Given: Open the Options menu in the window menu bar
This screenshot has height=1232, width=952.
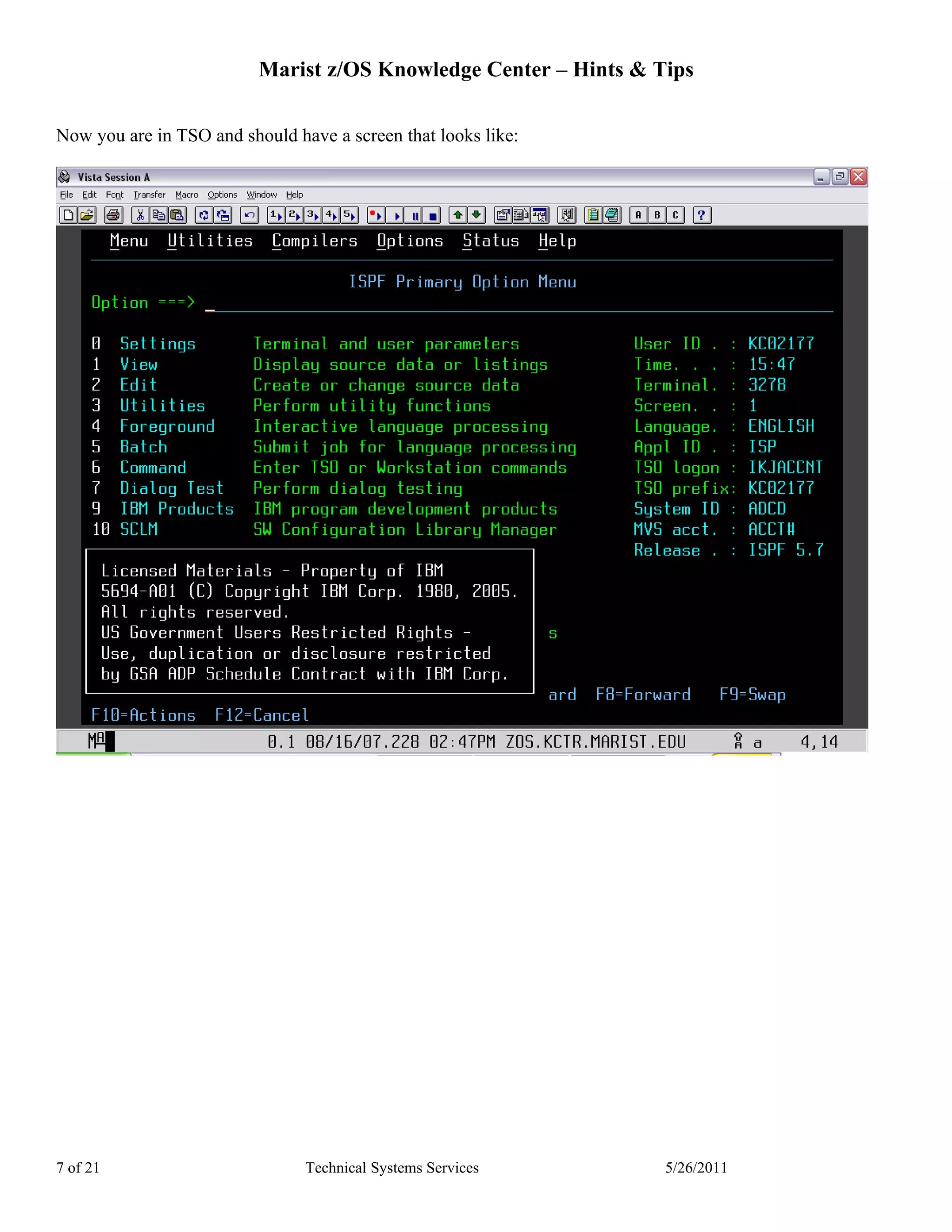Looking at the screenshot, I should pyautogui.click(x=222, y=195).
